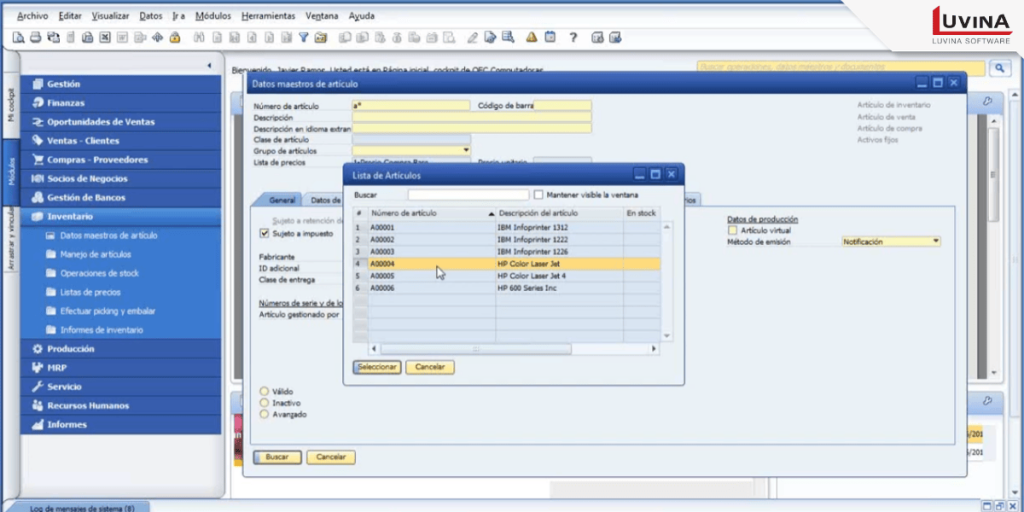Image resolution: width=1024 pixels, height=512 pixels.
Task: Click the Sort icon next to the funnel
Action: point(320,37)
